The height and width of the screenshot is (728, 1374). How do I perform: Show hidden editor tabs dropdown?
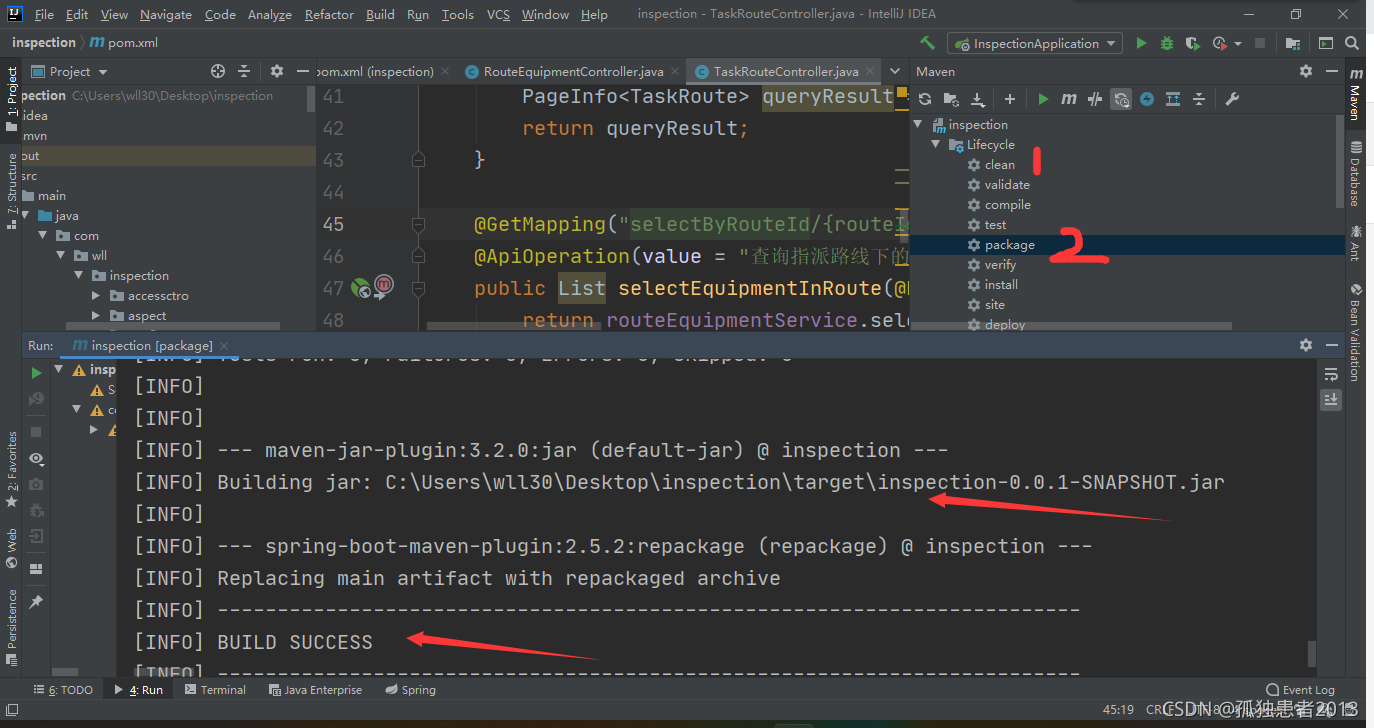point(894,71)
